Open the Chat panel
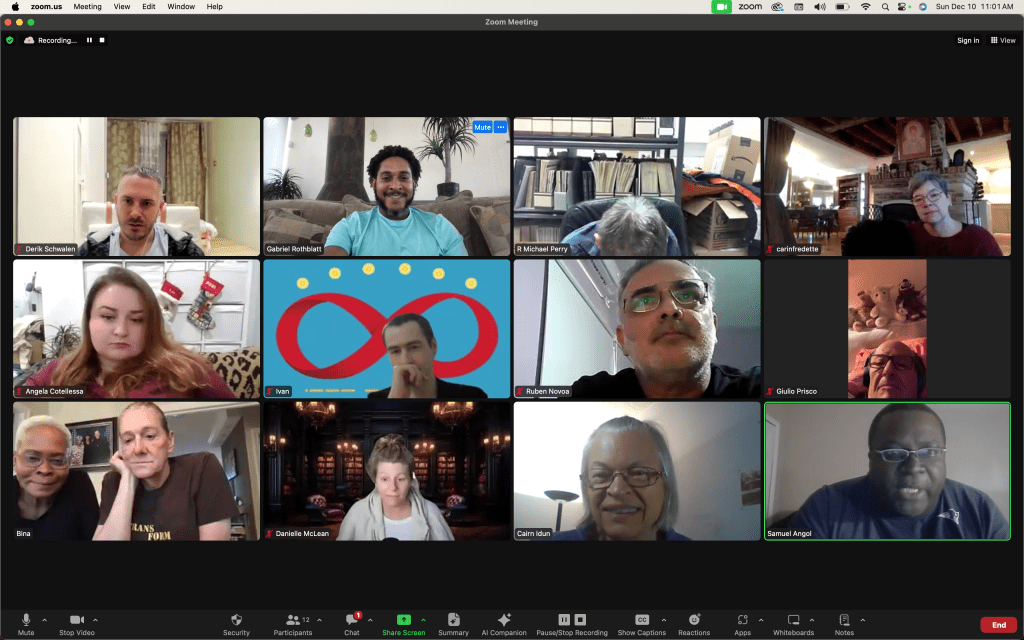The image size is (1024, 640). (x=352, y=623)
